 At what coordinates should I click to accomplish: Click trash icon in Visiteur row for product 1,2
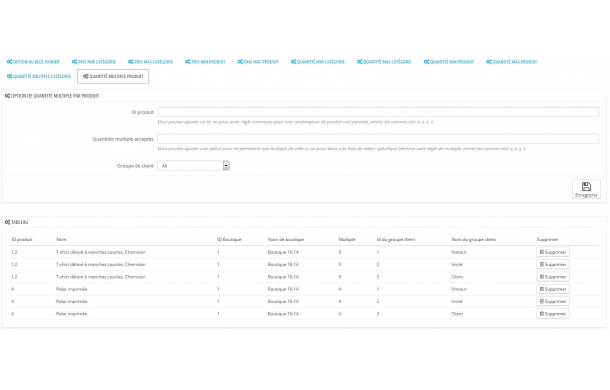point(541,252)
